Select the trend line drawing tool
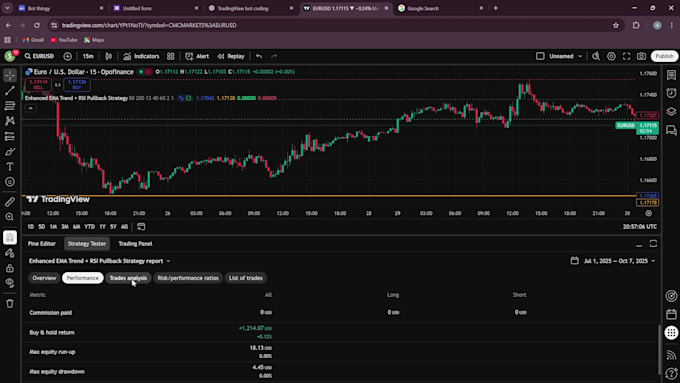The image size is (680, 383). (10, 90)
